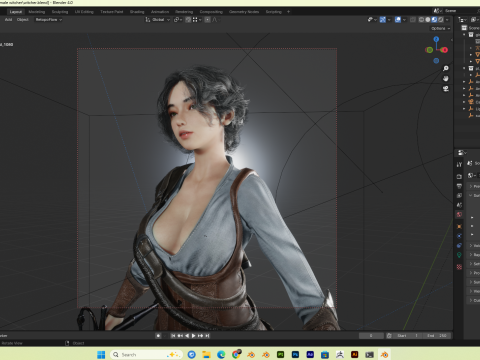
Task: Open the green Object Data properties tab
Action: [459, 255]
